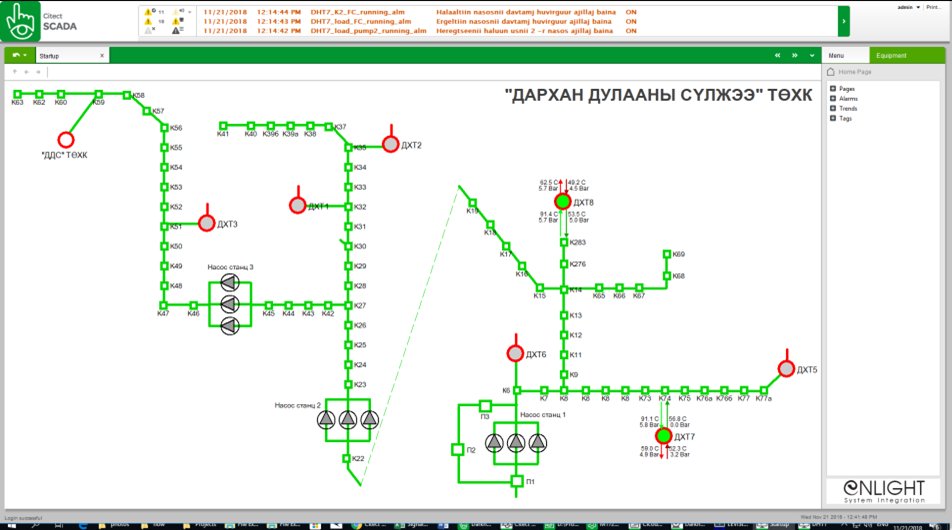The image size is (952, 530).
Task: Click the K63 node square
Action: (18, 94)
